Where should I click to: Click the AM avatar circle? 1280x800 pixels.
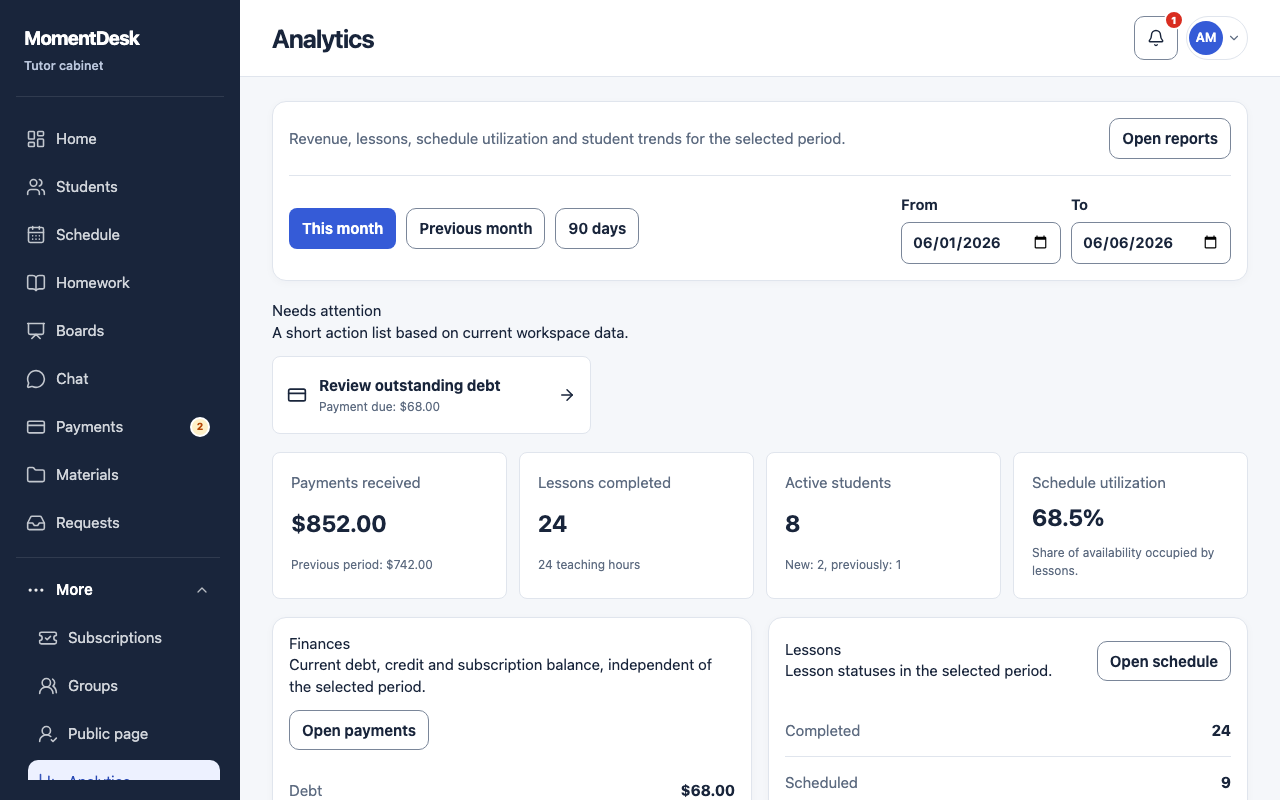click(x=1206, y=38)
